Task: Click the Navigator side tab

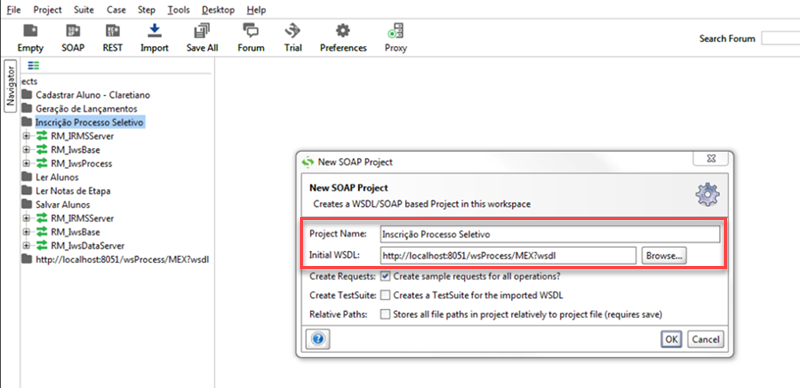Action: click(10, 86)
